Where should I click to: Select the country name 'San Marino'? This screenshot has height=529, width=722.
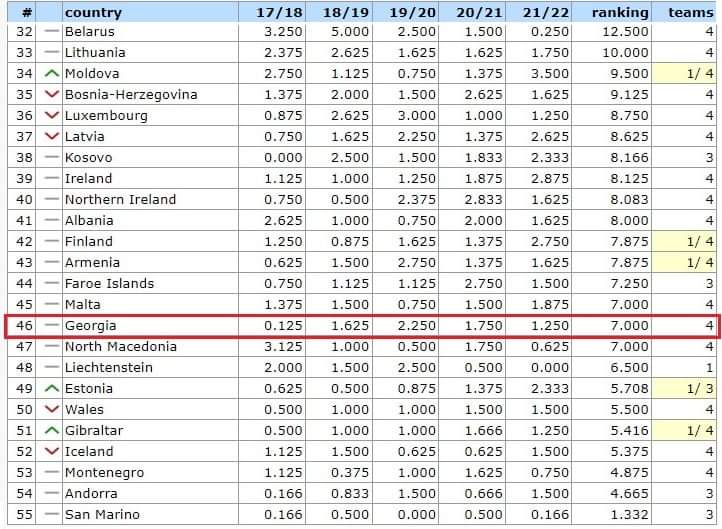tap(102, 514)
